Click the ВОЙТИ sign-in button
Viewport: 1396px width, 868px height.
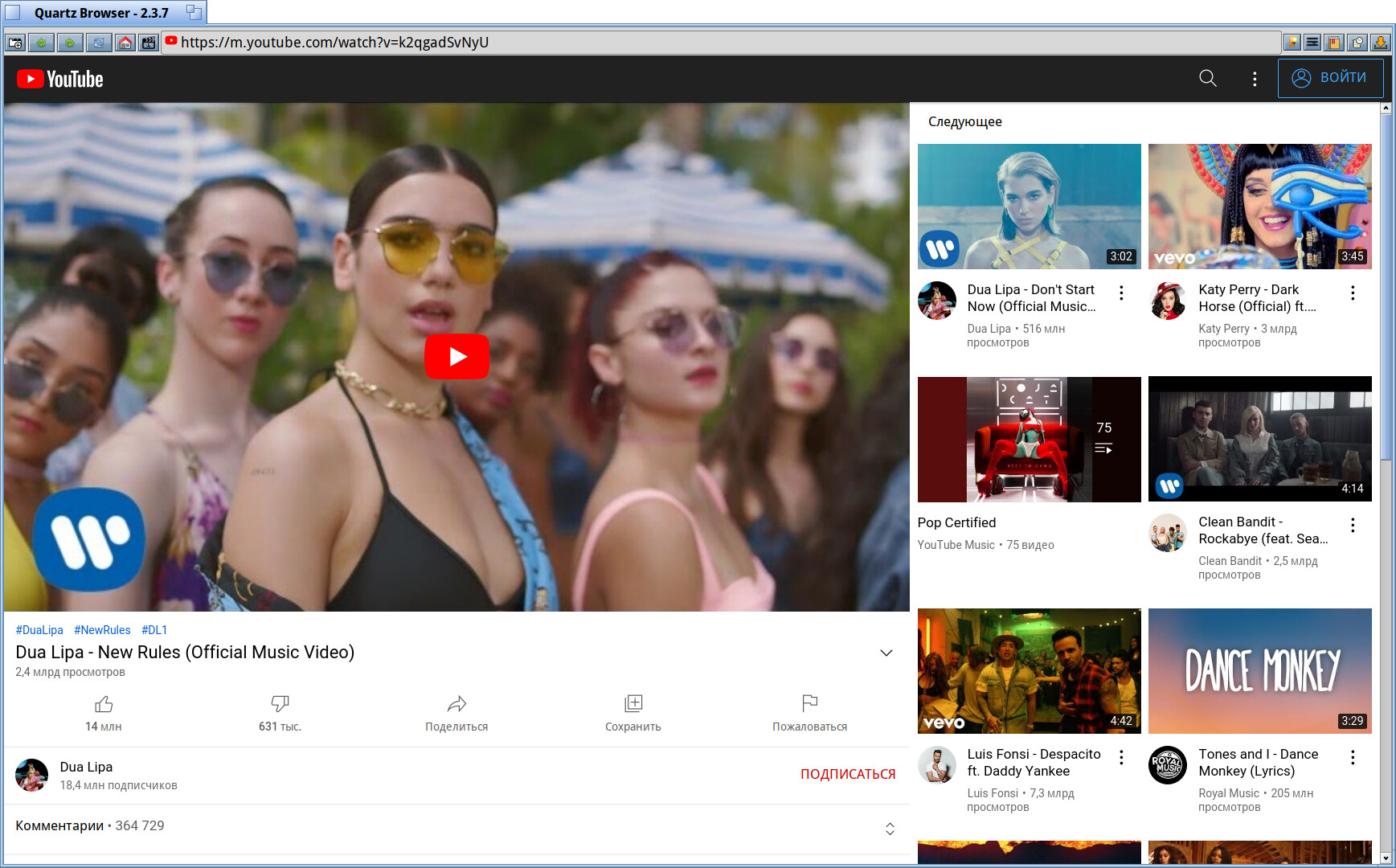tap(1330, 78)
